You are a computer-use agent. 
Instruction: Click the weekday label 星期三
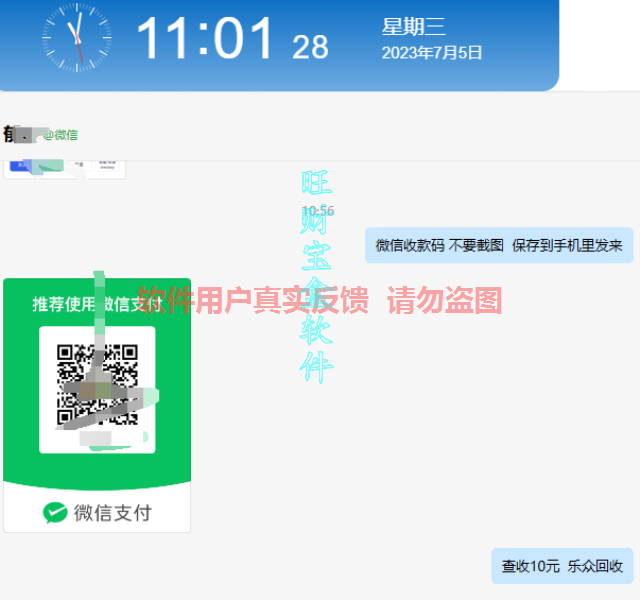coord(413,27)
